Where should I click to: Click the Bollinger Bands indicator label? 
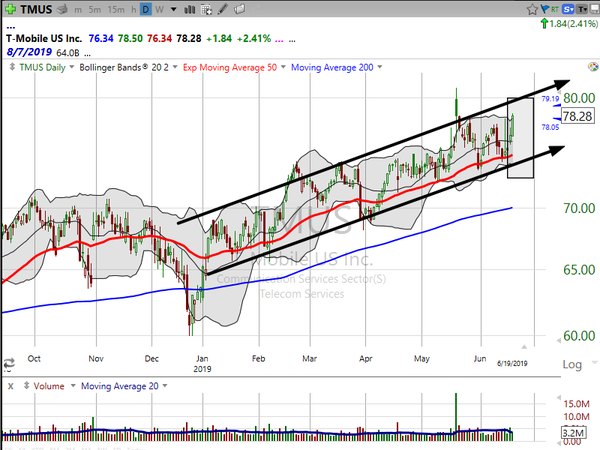coord(124,67)
